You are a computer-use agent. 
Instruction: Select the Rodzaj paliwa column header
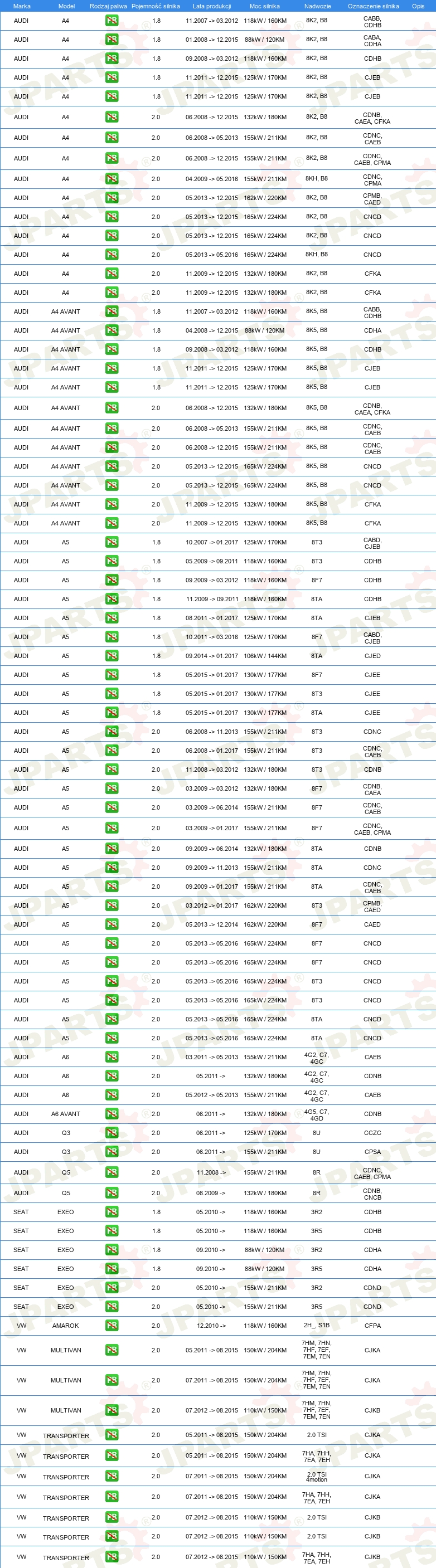click(x=108, y=6)
